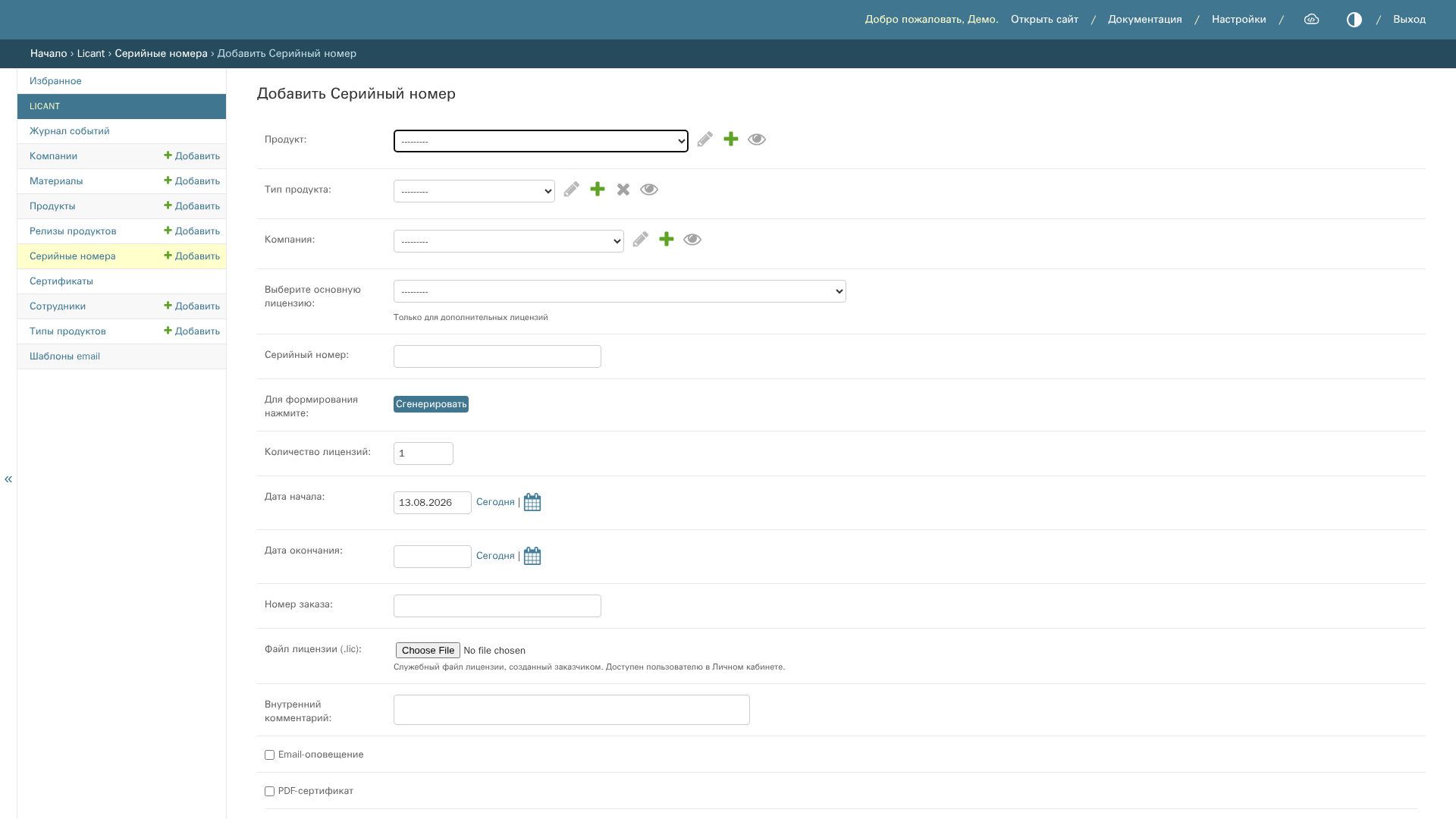Open Шаблоны email in sidebar
The height and width of the screenshot is (819, 1456).
point(64,356)
